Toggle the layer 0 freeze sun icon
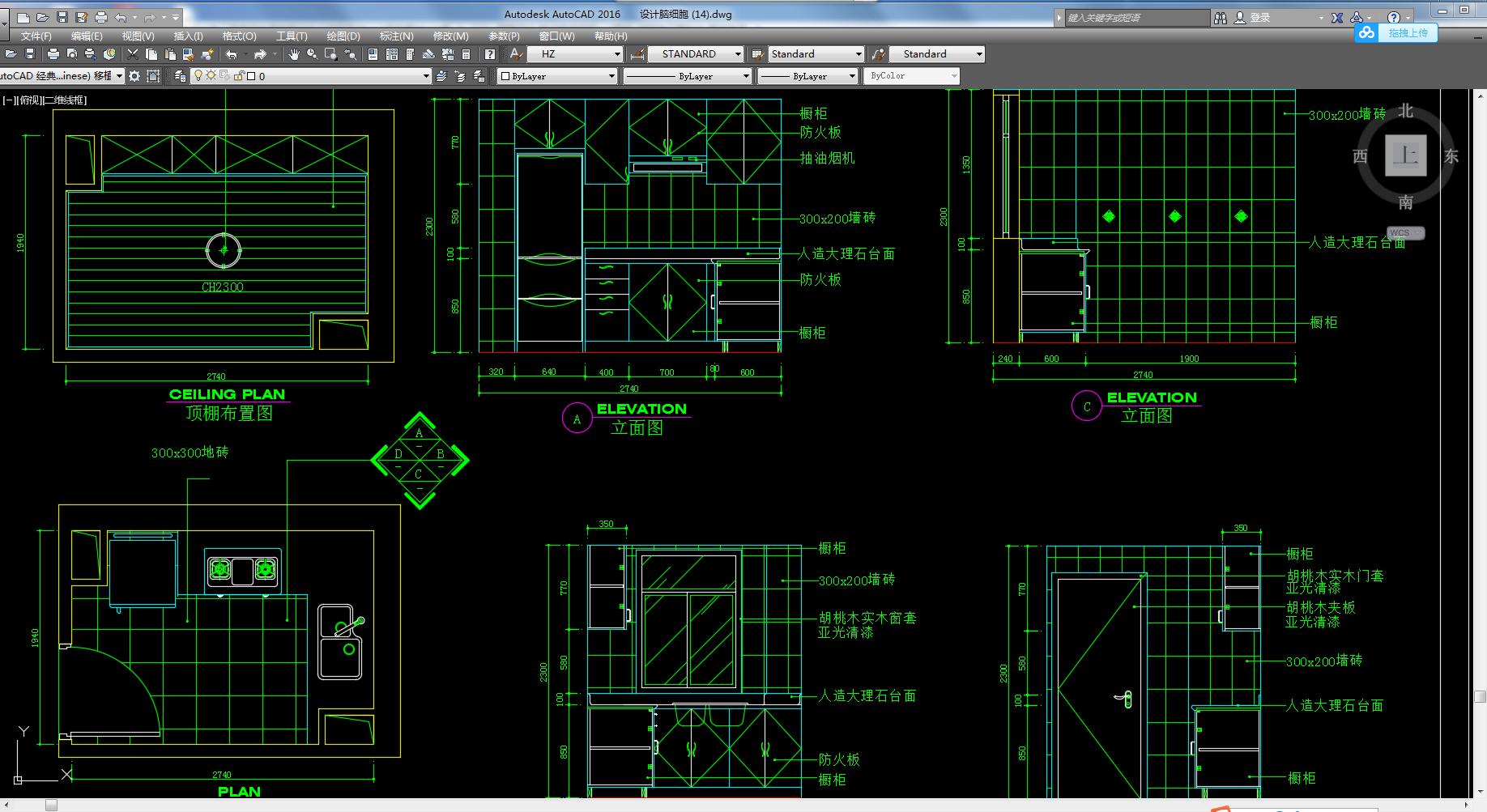Image resolution: width=1487 pixels, height=812 pixels. 211,76
